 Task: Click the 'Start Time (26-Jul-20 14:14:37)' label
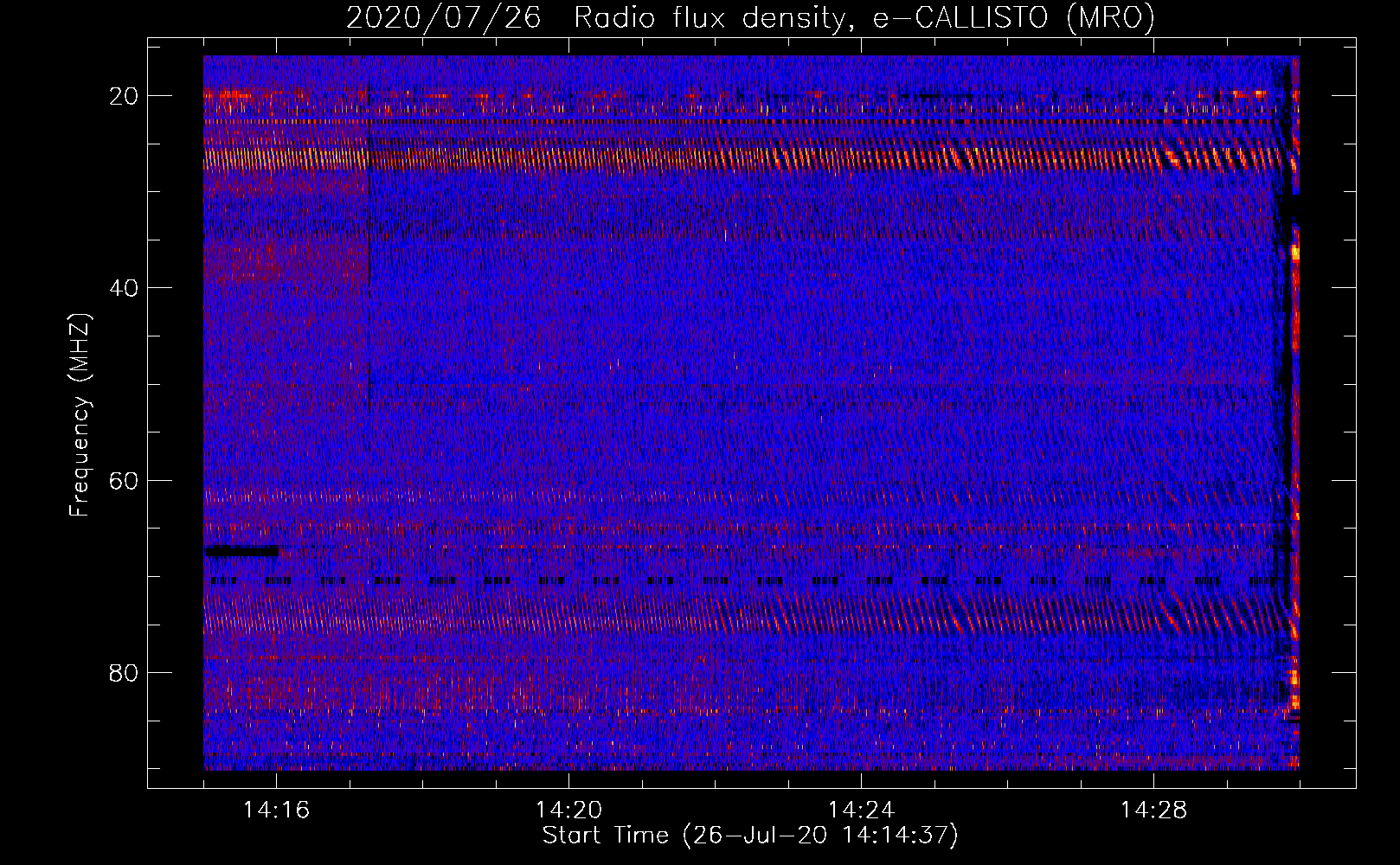750,836
